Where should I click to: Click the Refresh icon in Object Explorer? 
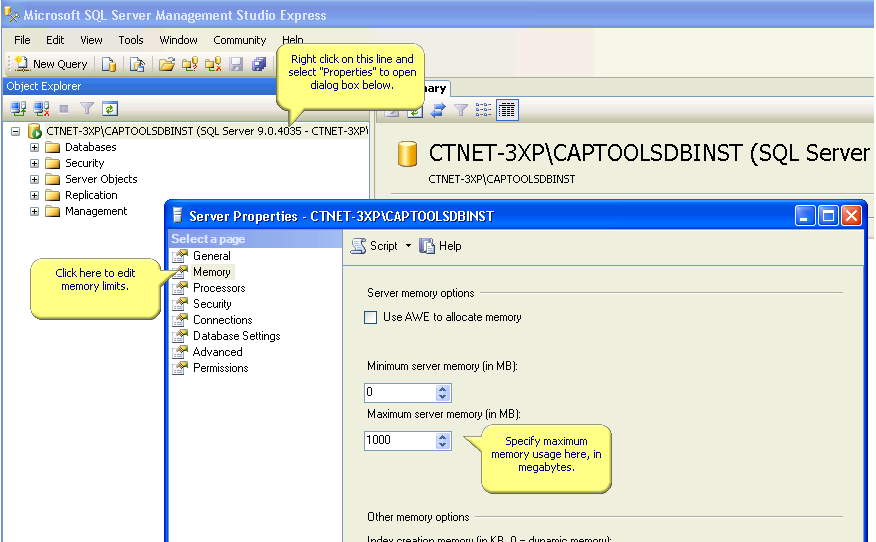point(110,108)
